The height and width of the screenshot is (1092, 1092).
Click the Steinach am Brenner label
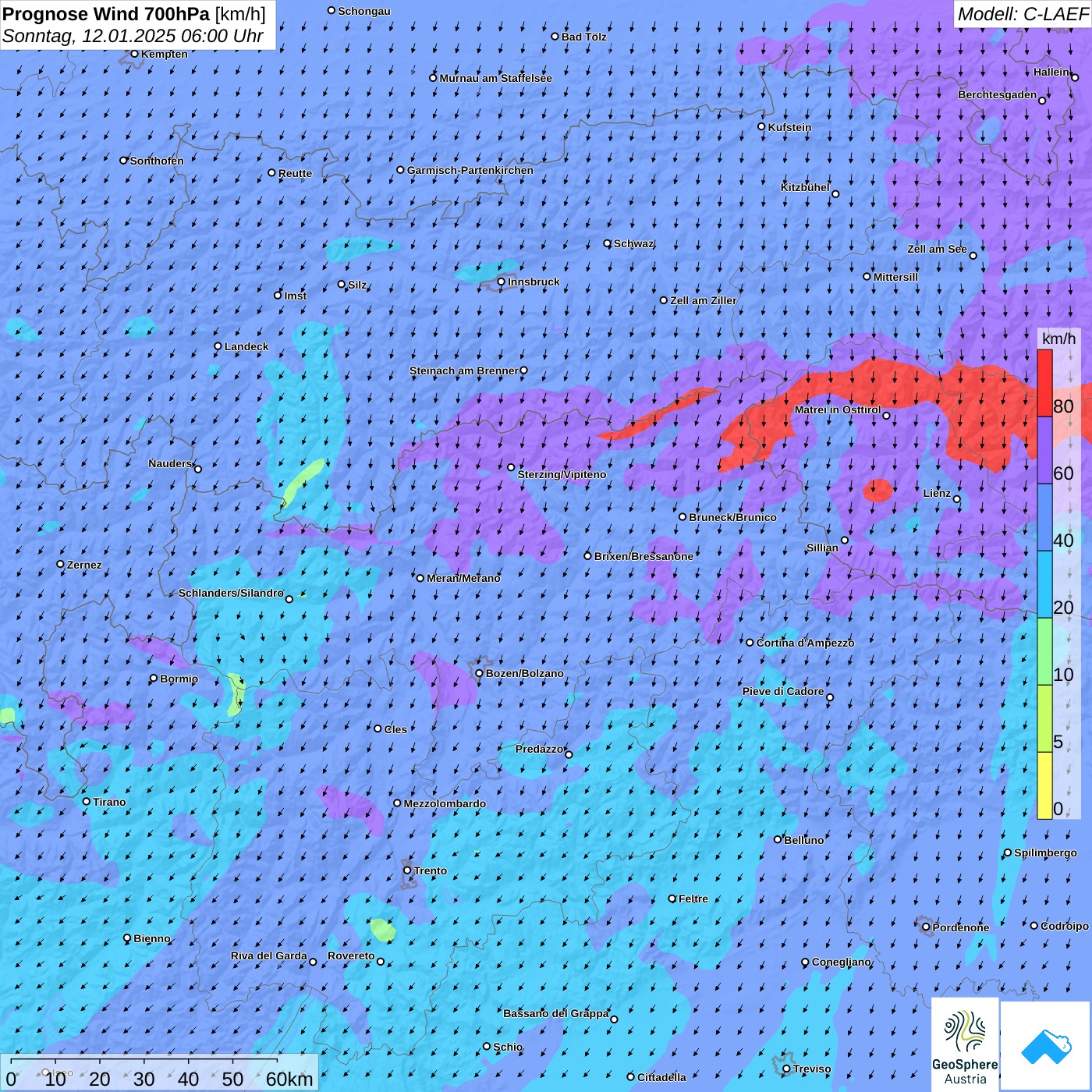463,370
